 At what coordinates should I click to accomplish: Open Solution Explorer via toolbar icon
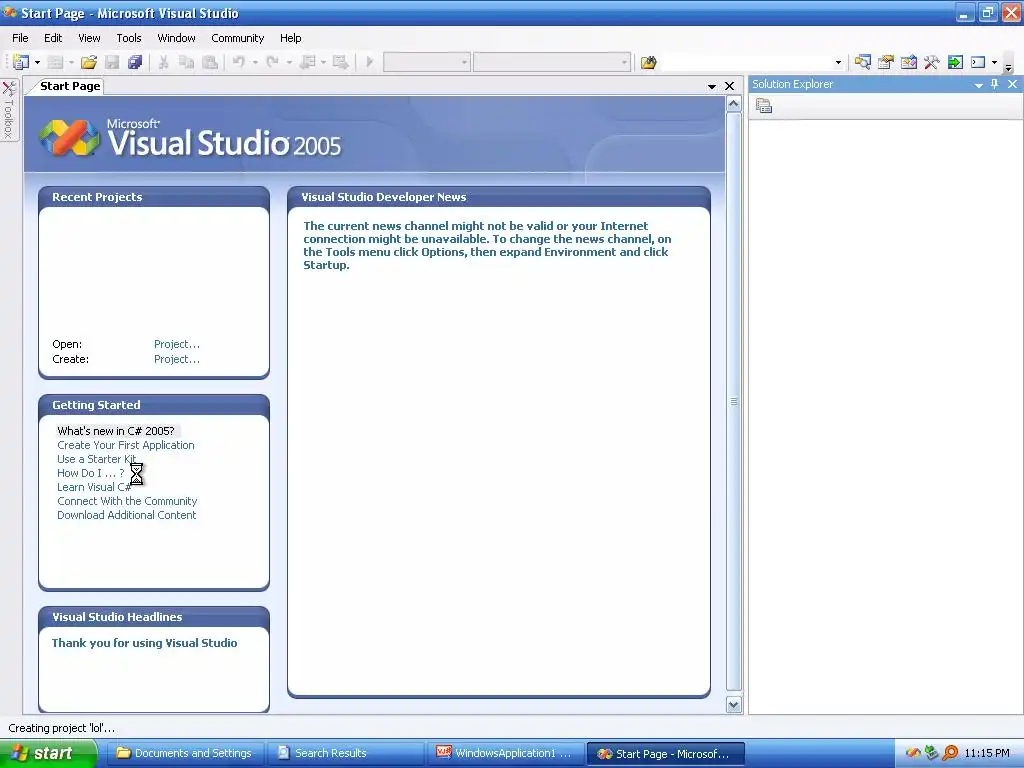862,62
